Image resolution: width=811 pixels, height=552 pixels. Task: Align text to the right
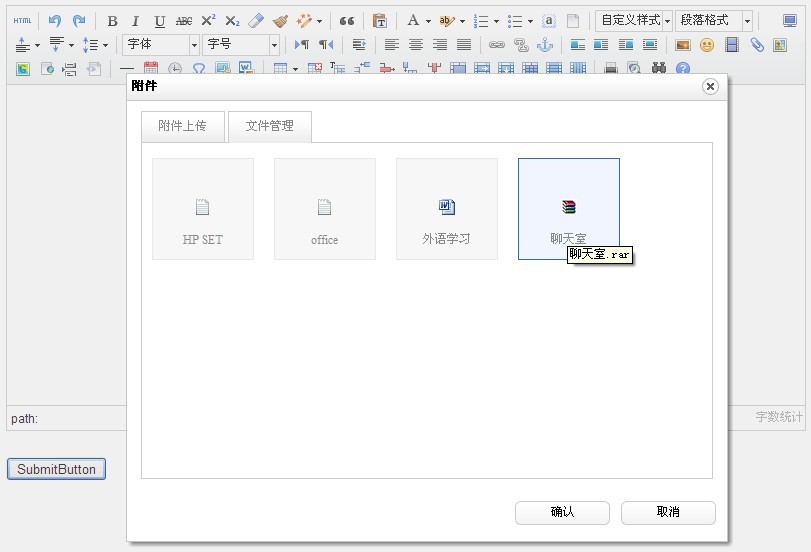(x=440, y=45)
